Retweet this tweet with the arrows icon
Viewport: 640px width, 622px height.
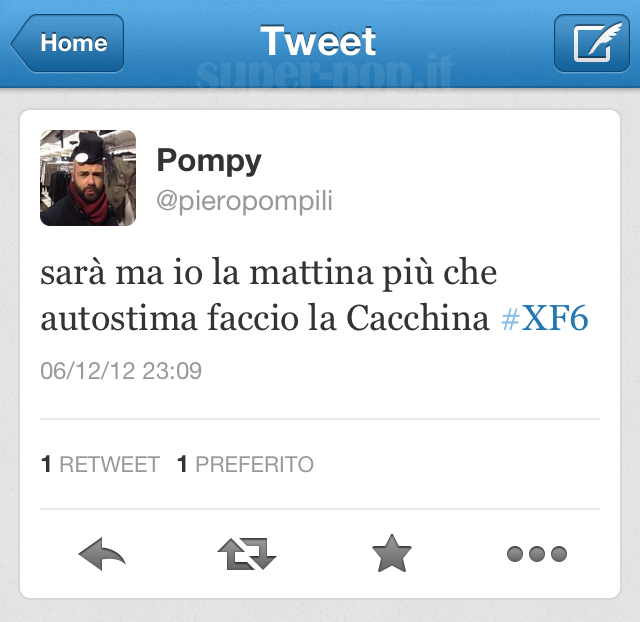click(247, 554)
